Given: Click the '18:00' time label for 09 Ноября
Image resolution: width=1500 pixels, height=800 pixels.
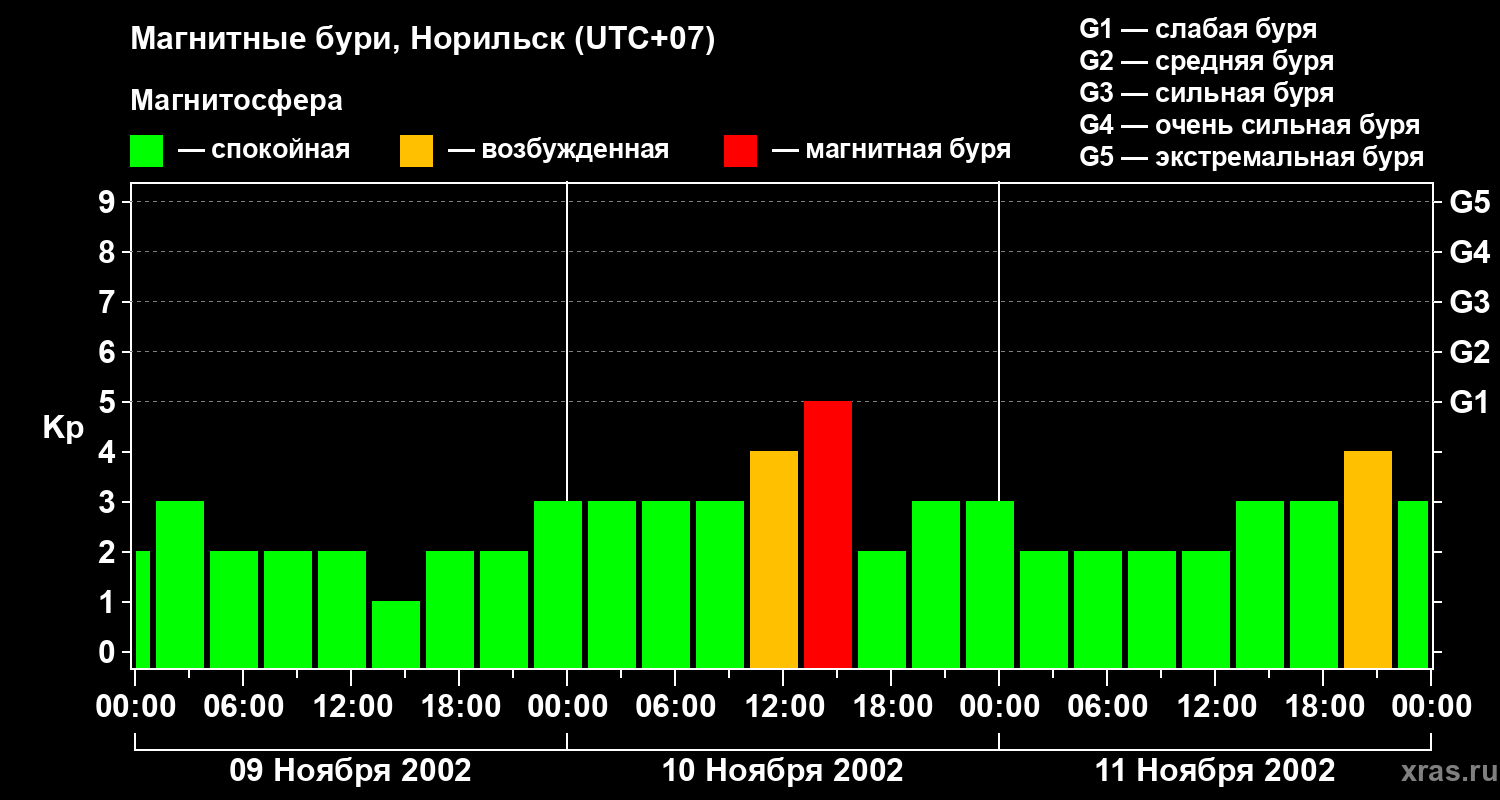Looking at the screenshot, I should pyautogui.click(x=459, y=707).
